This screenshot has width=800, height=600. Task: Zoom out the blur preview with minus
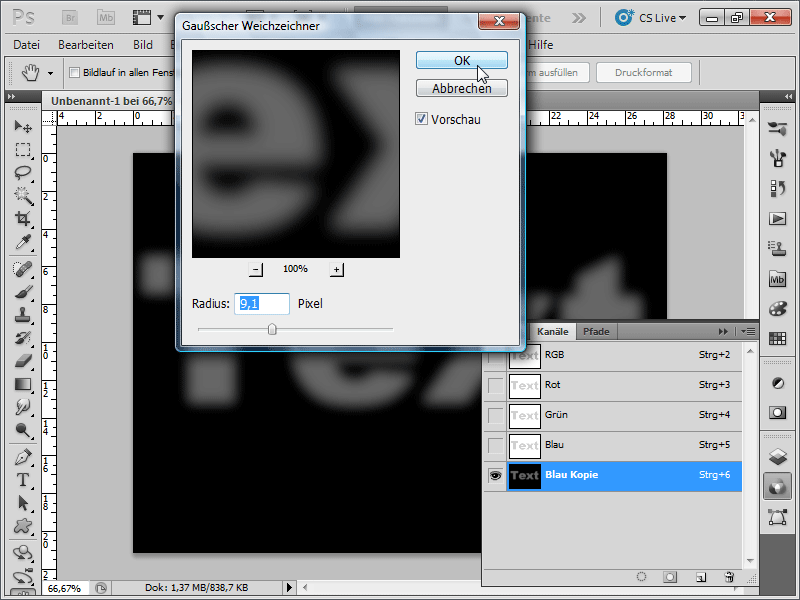click(x=256, y=269)
